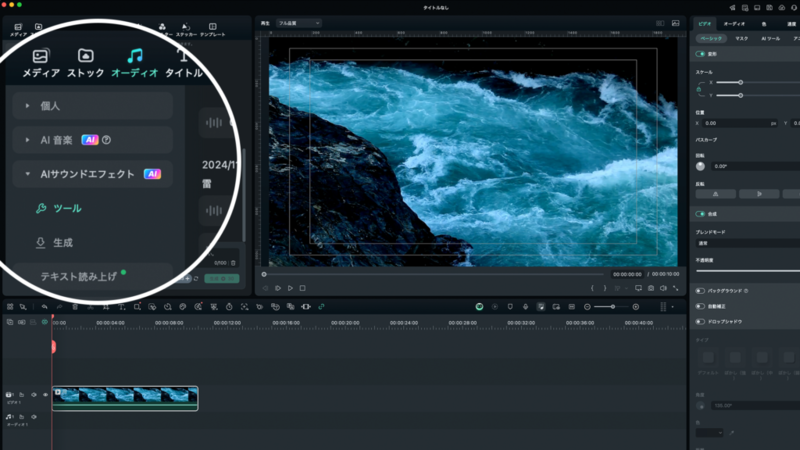Toggle the 変形 switch
The image size is (800, 450).
[700, 54]
